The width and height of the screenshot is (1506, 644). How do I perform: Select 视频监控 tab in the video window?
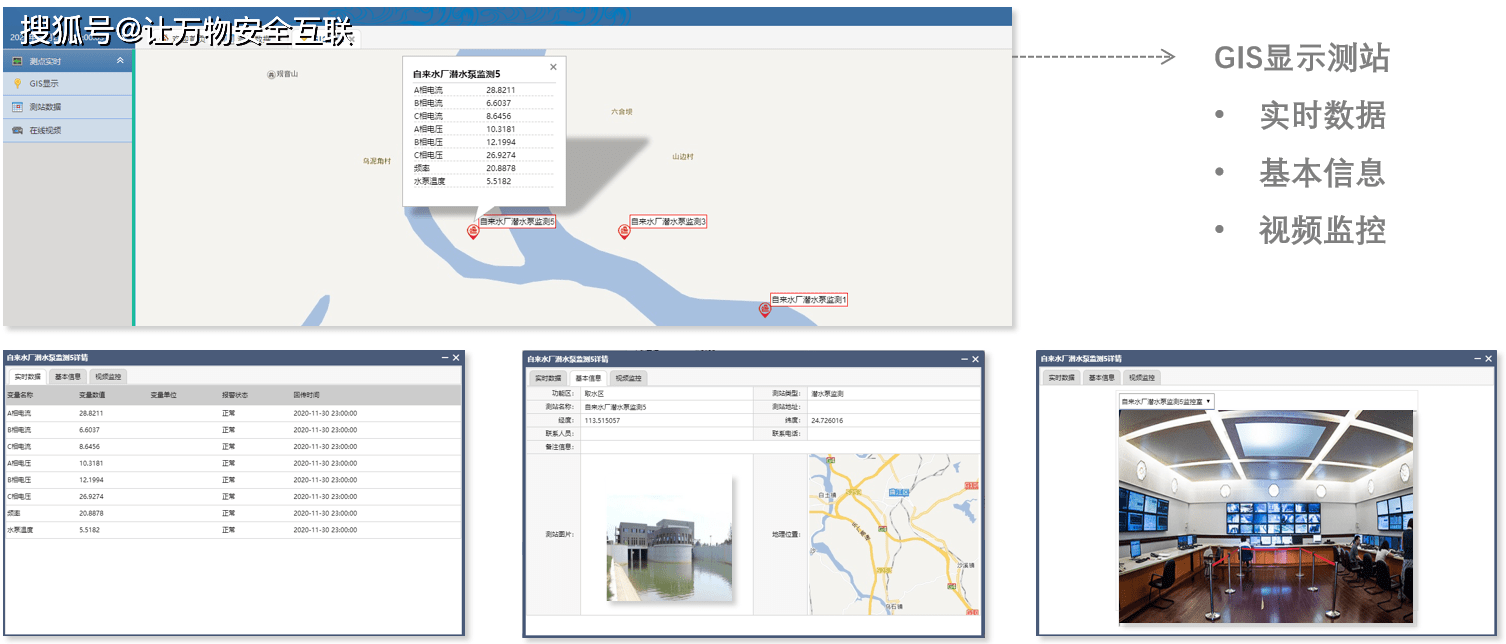click(x=1142, y=378)
